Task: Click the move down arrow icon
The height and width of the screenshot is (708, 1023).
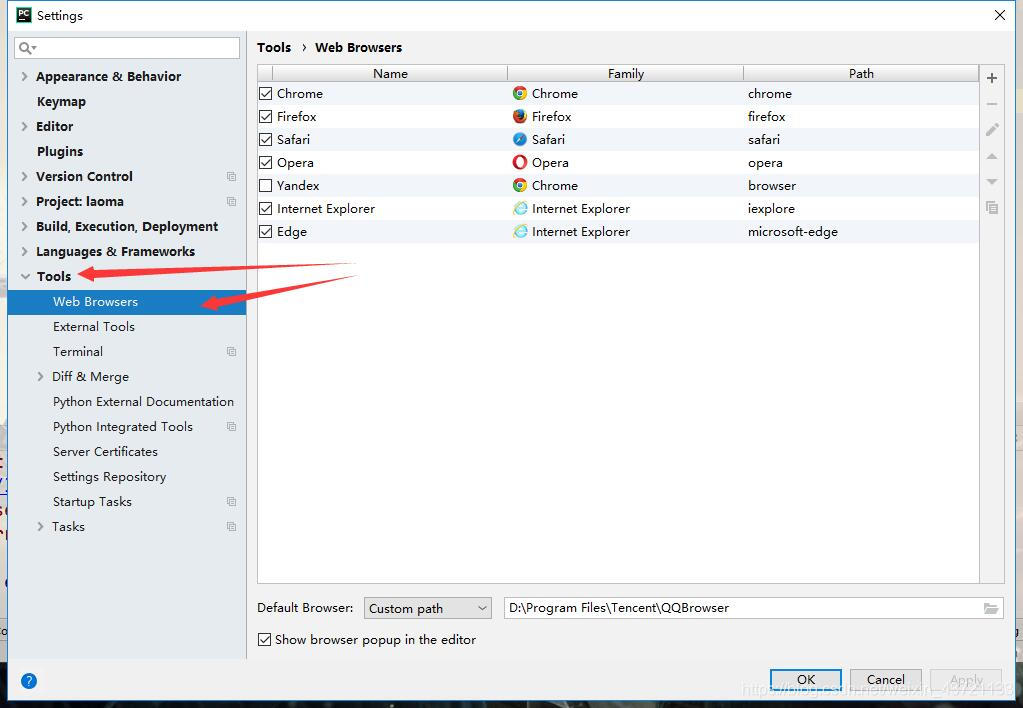Action: click(x=992, y=181)
